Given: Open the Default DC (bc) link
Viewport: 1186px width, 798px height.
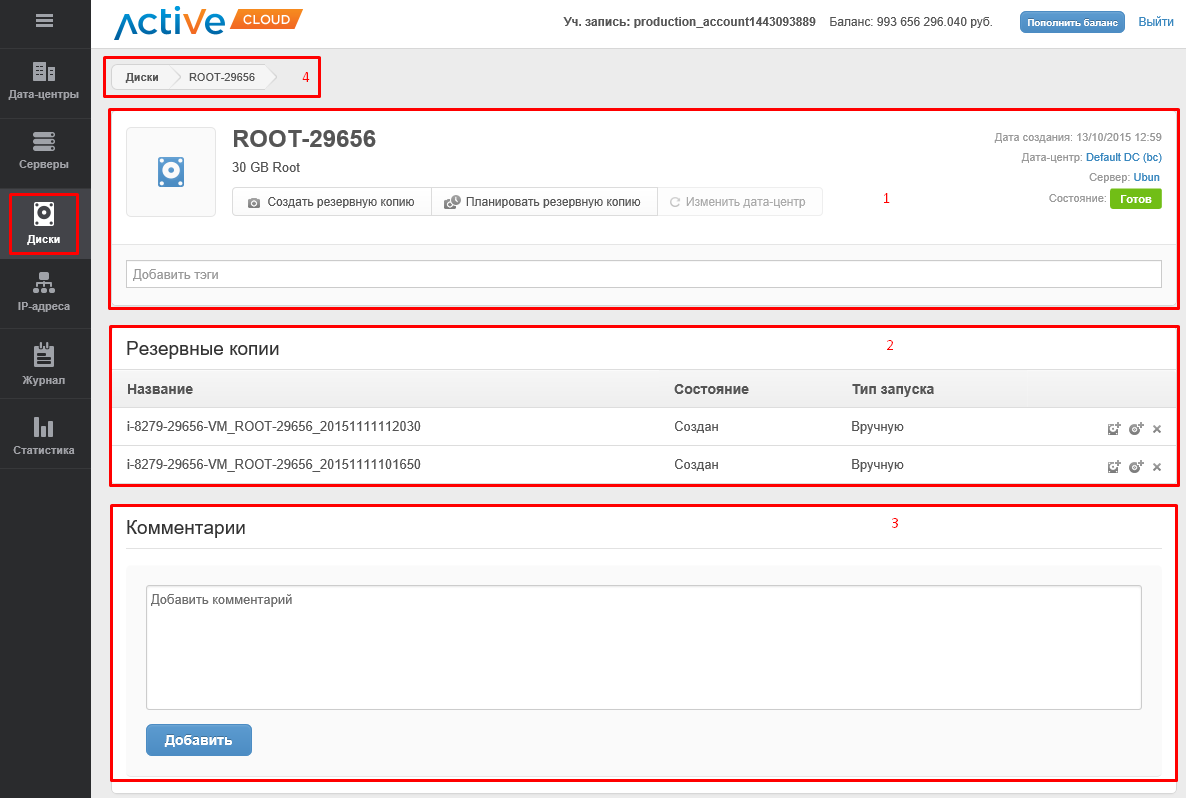Looking at the screenshot, I should pyautogui.click(x=1123, y=157).
